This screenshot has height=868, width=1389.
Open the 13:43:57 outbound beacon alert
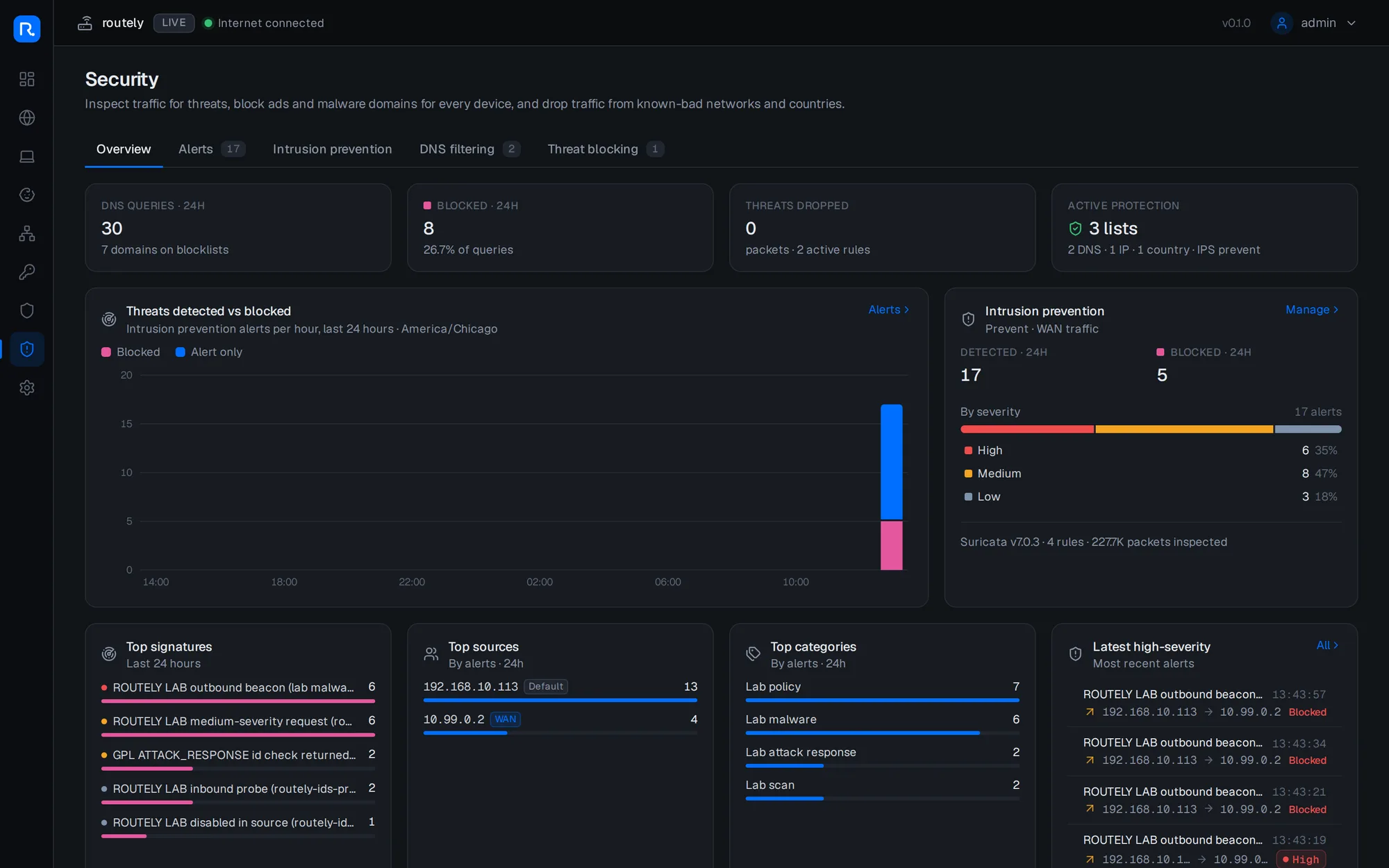point(1205,703)
